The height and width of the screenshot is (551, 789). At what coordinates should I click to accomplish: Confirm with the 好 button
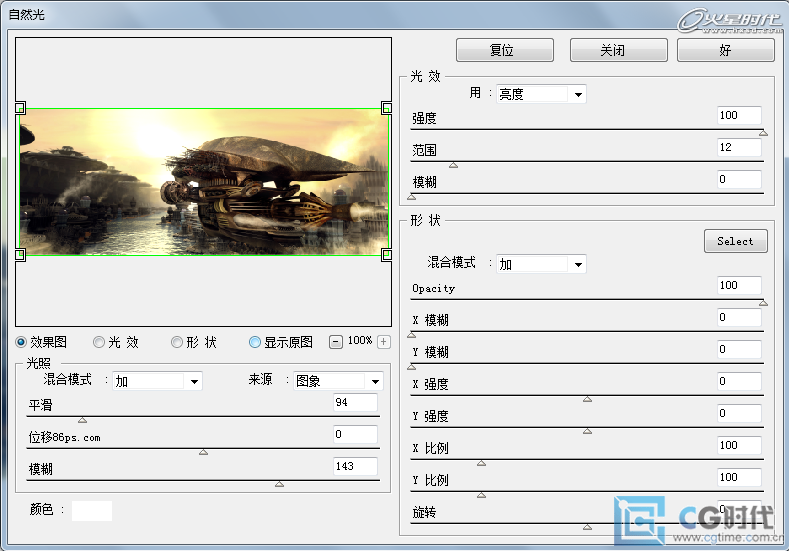[726, 50]
